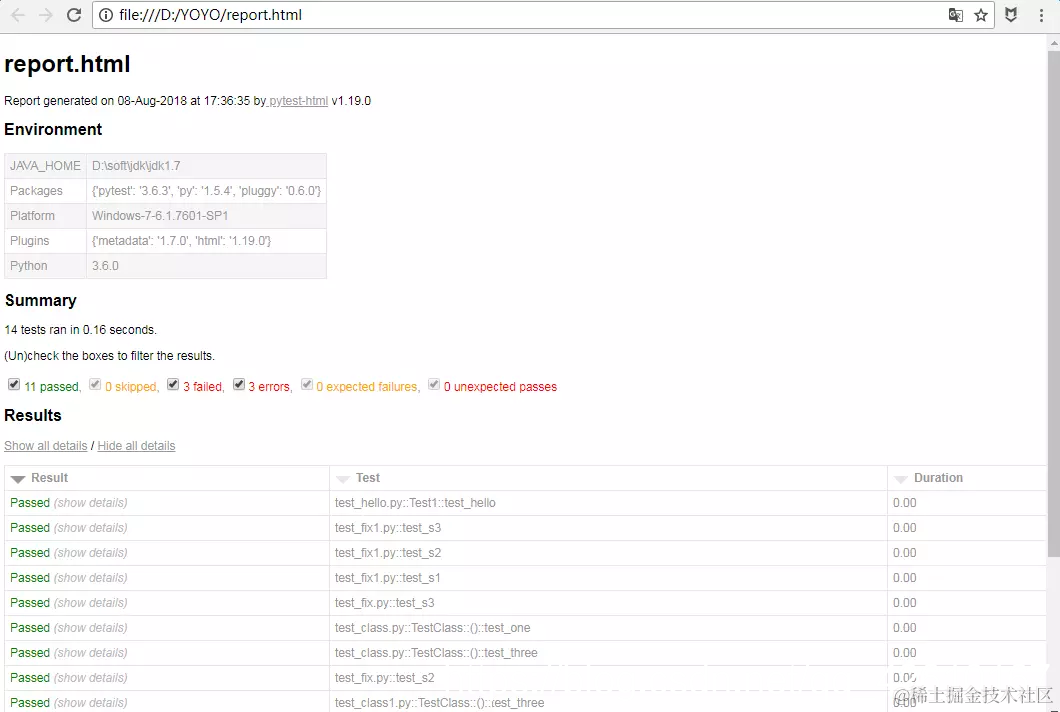
Task: Click Hide all details link
Action: tap(136, 446)
